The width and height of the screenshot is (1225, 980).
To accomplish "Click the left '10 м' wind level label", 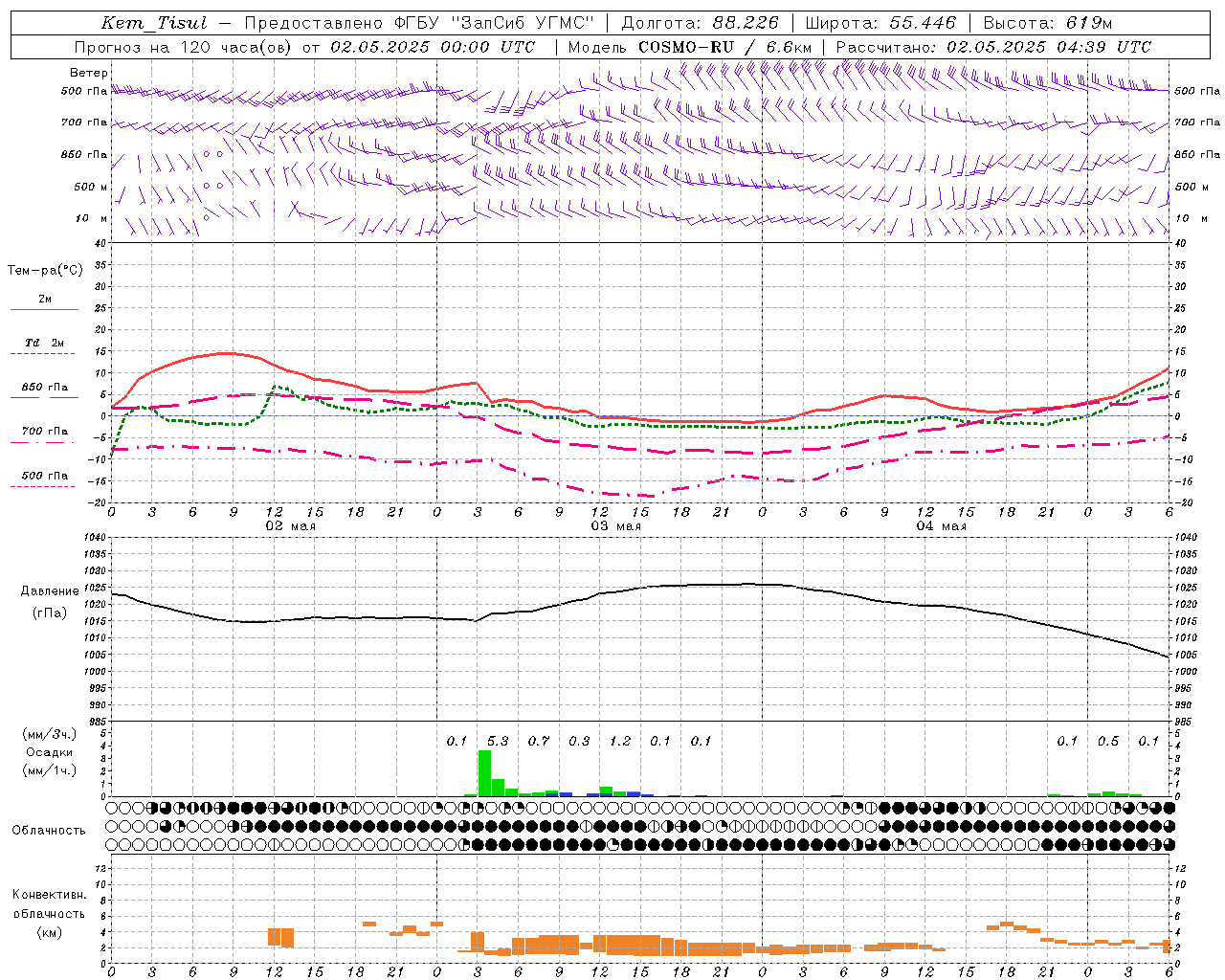I will [92, 218].
